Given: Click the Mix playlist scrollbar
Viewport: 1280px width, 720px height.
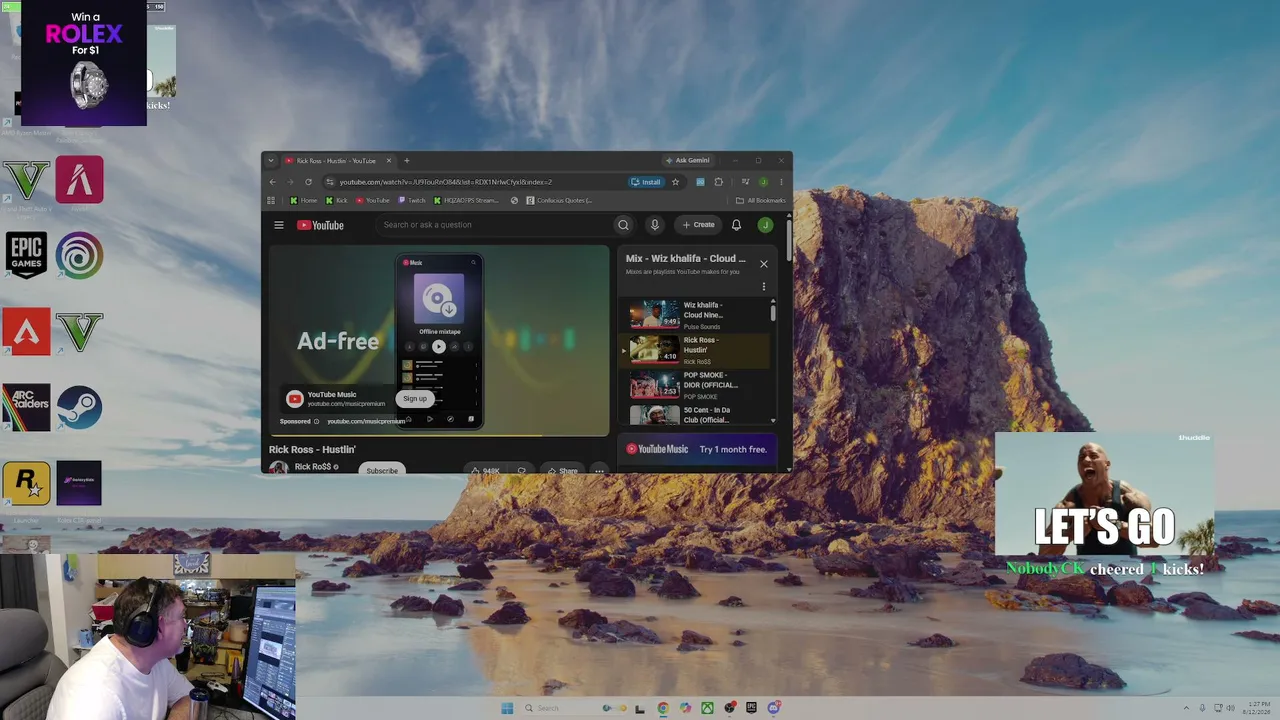Looking at the screenshot, I should 773,312.
